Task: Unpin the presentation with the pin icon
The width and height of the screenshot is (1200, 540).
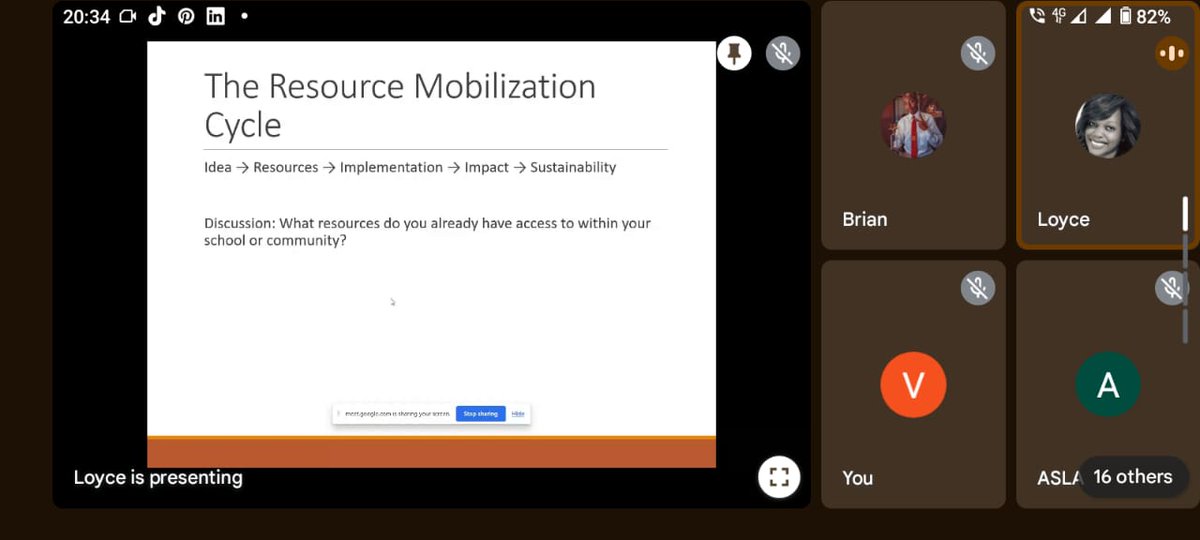Action: tap(734, 53)
